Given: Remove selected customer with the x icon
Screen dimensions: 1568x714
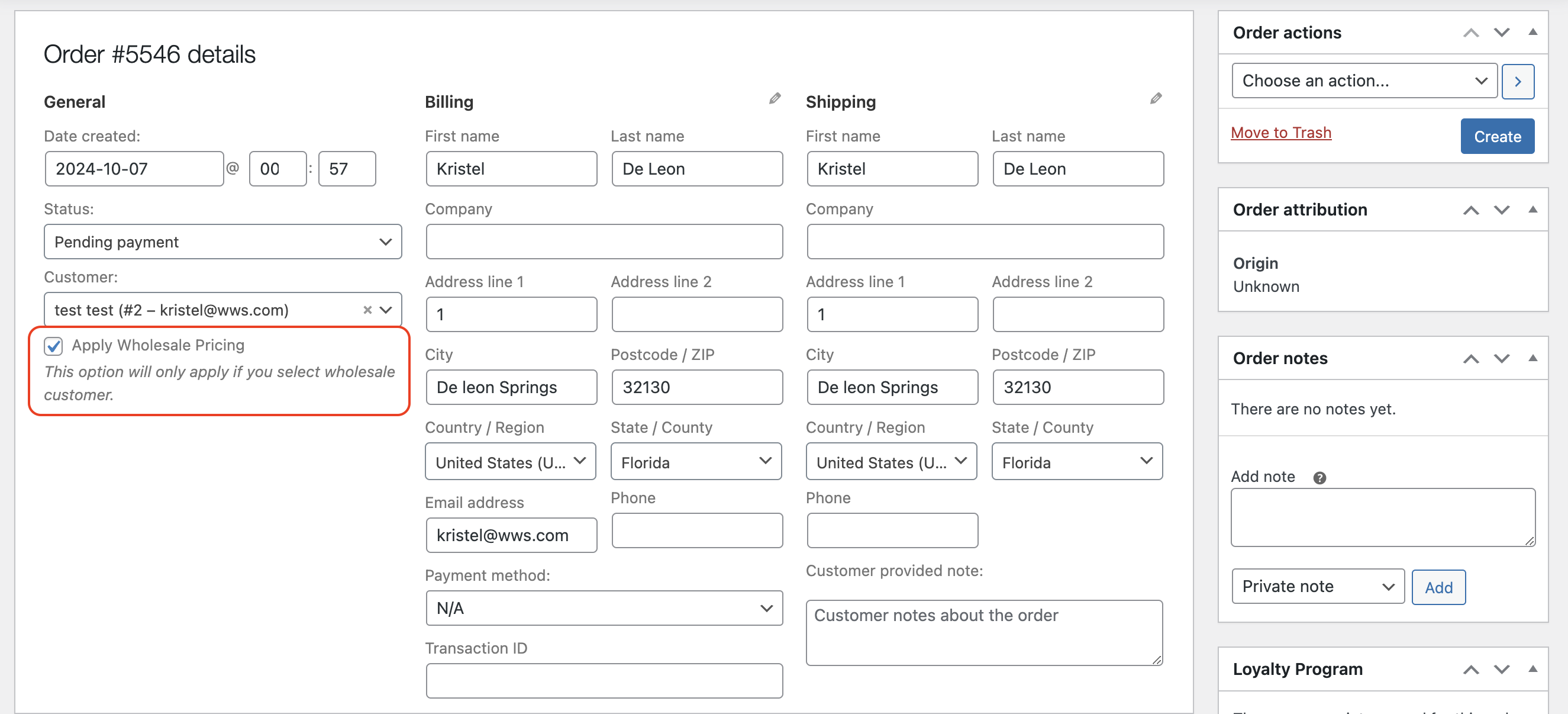Looking at the screenshot, I should 367,310.
